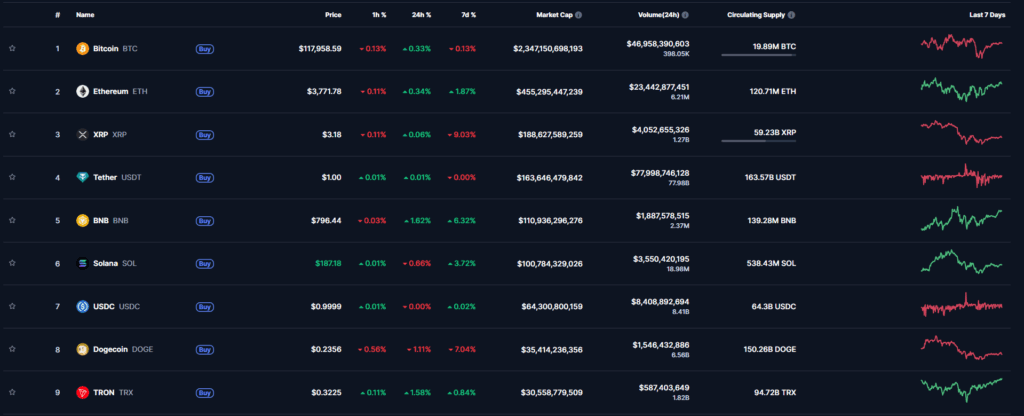Click the XRP coin logo
The width and height of the screenshot is (1024, 416).
[82, 135]
